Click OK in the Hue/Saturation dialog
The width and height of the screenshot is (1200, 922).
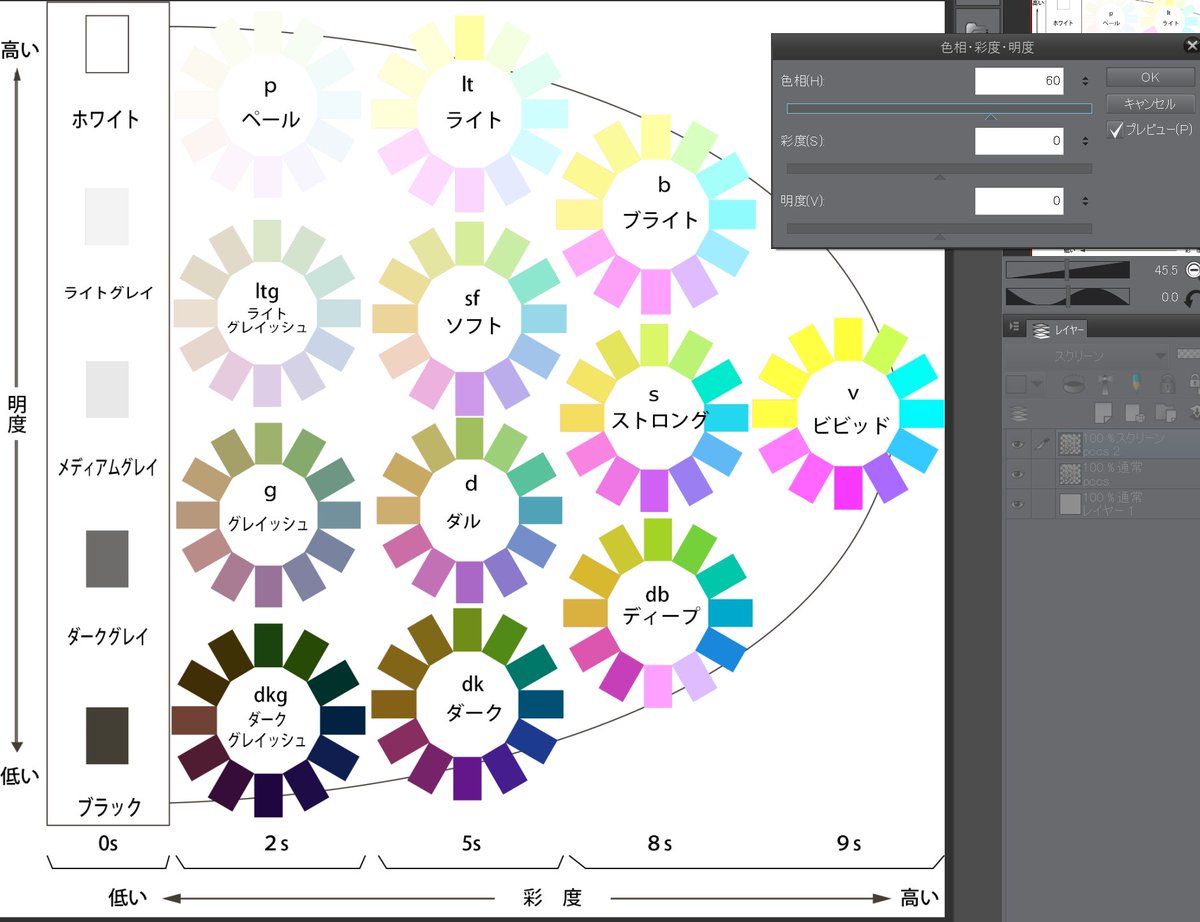(x=1150, y=77)
